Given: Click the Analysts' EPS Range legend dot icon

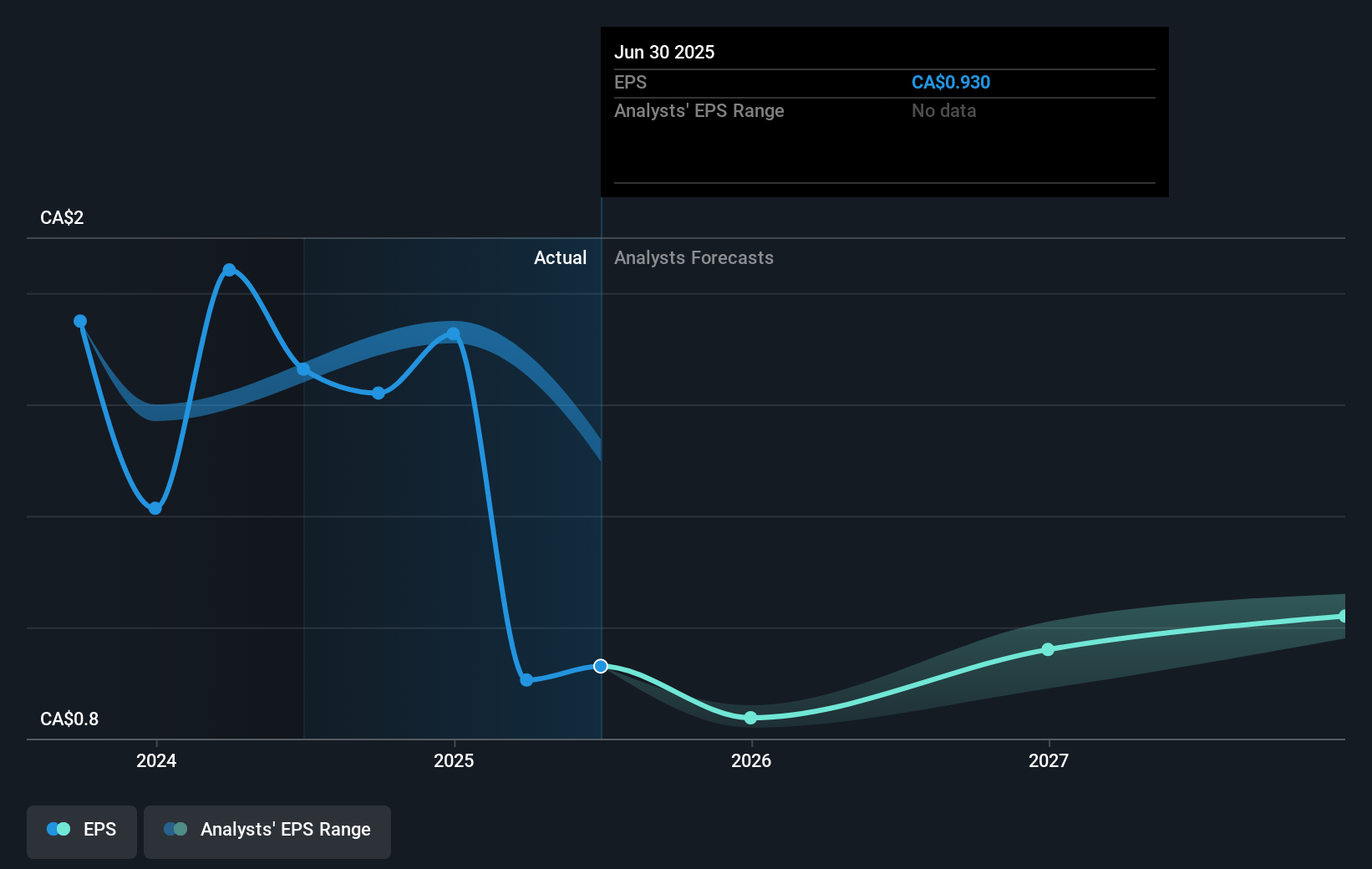Looking at the screenshot, I should (x=175, y=830).
